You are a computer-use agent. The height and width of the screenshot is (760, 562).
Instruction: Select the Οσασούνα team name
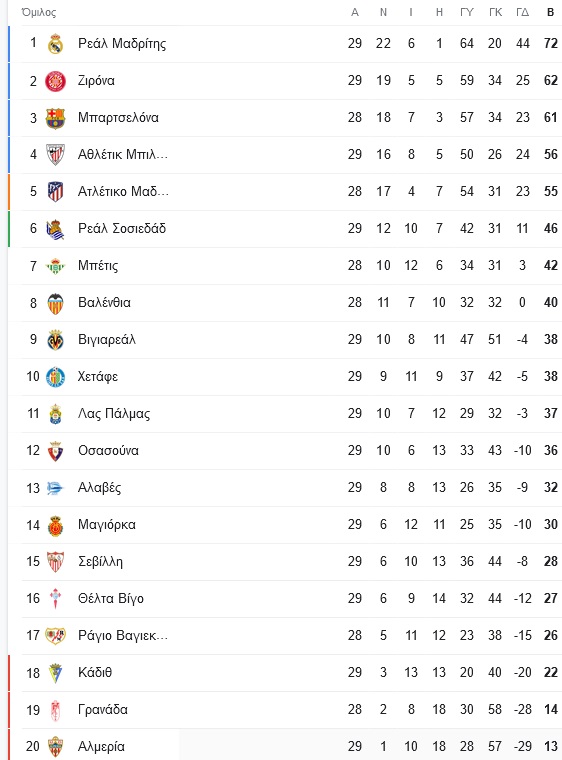coord(108,451)
